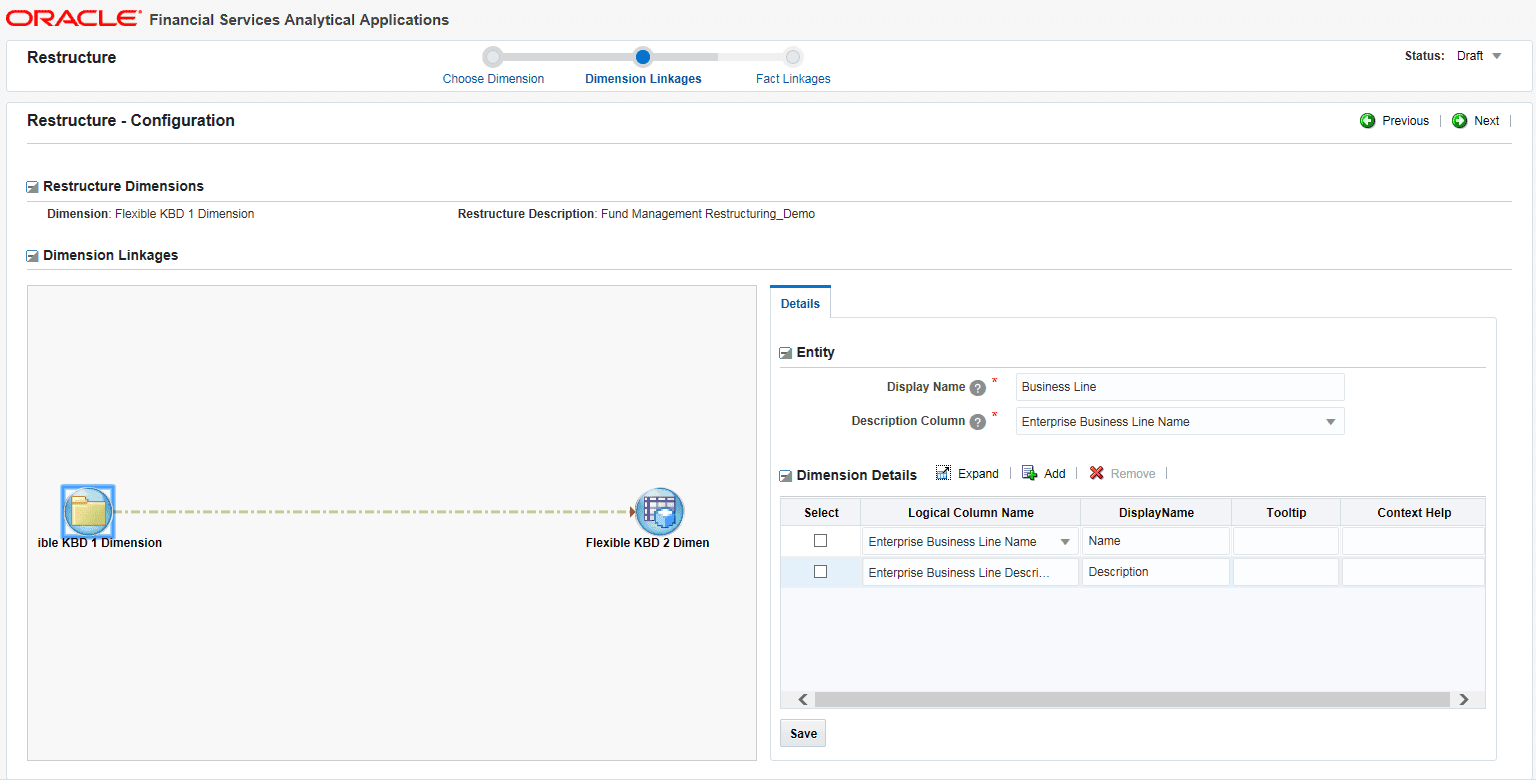
Task: Click the Tooltip field in the Name row
Action: click(x=1286, y=541)
